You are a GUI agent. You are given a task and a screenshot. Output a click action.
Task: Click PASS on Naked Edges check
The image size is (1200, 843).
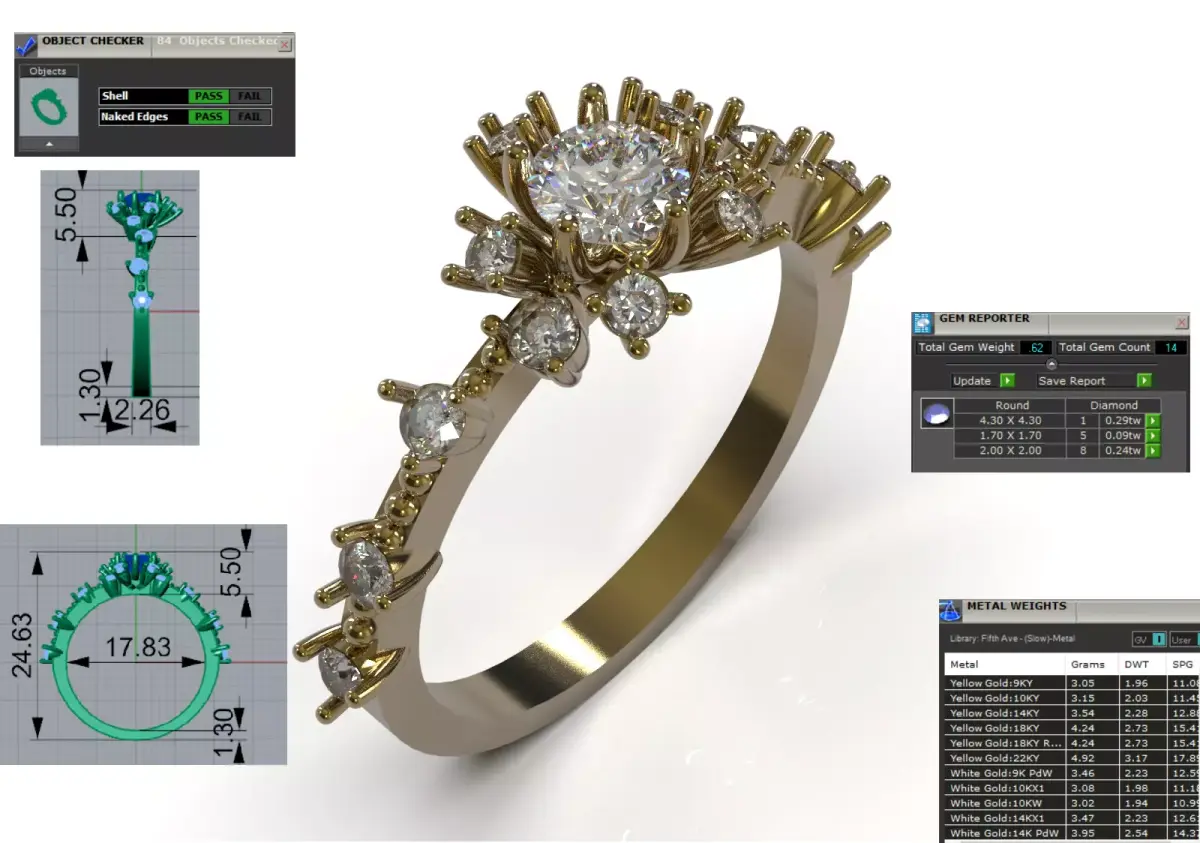pyautogui.click(x=208, y=117)
